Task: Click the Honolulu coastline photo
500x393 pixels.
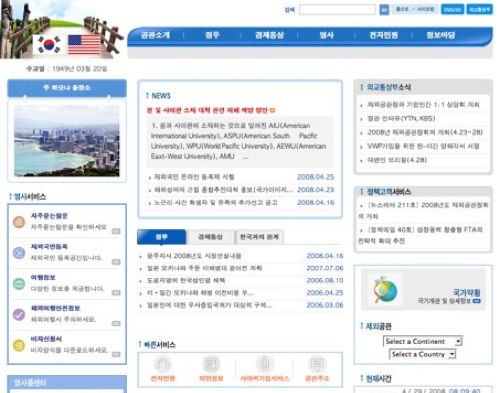Action: pos(67,141)
